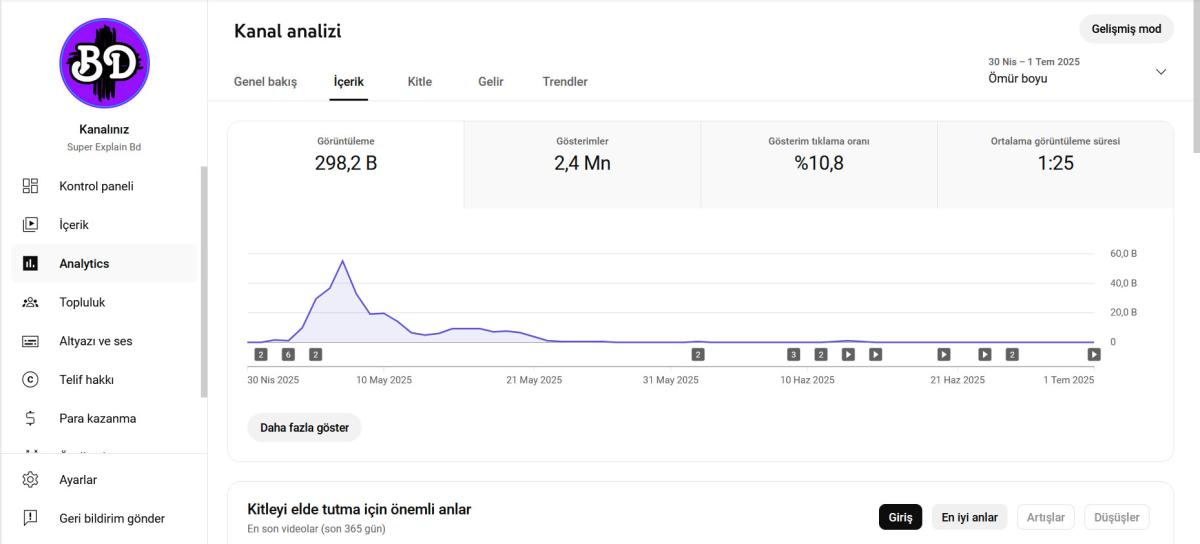Click the timeline marker labeled 6
This screenshot has width=1200, height=544.
pyautogui.click(x=288, y=354)
